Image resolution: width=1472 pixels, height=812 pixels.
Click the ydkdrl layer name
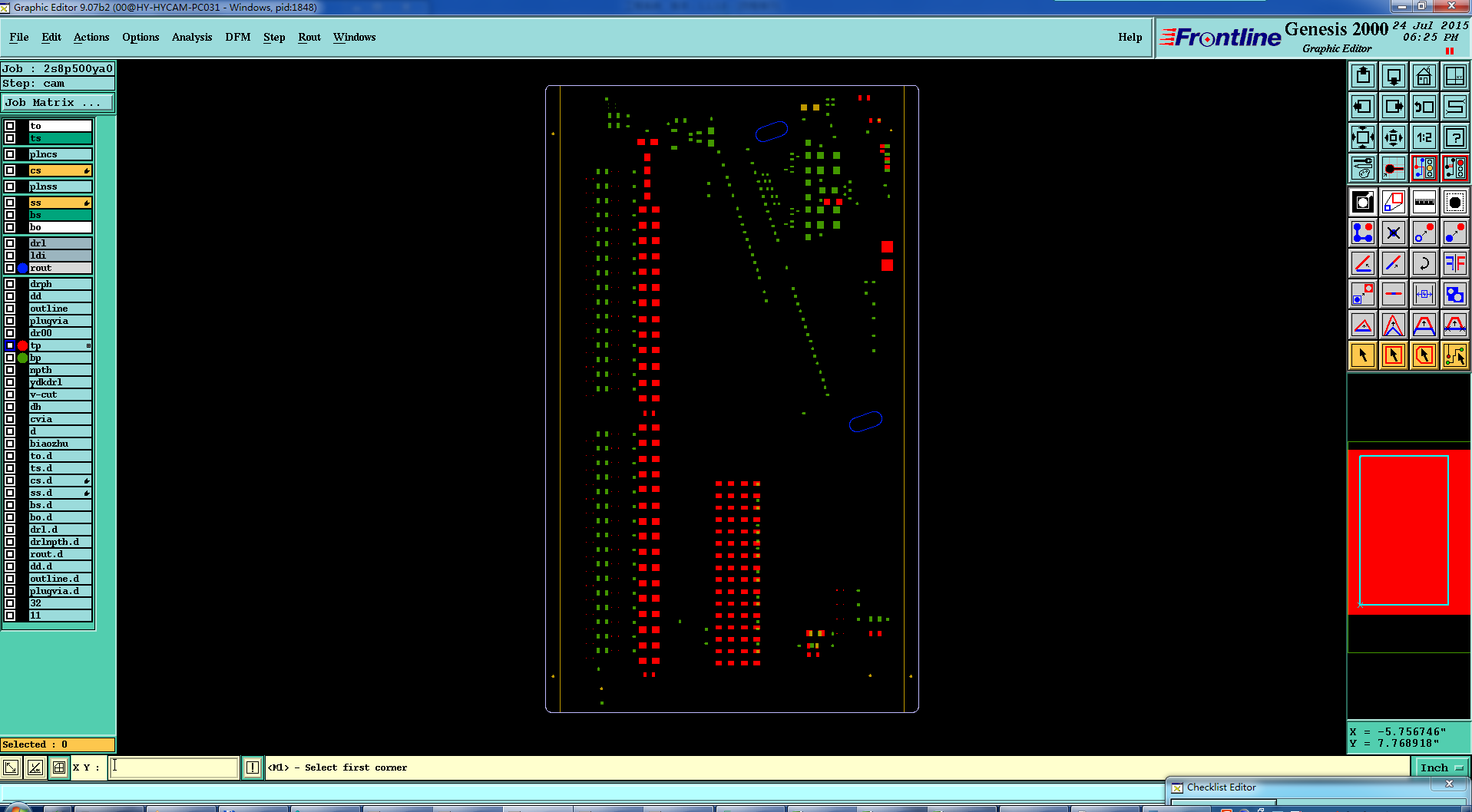coord(60,382)
